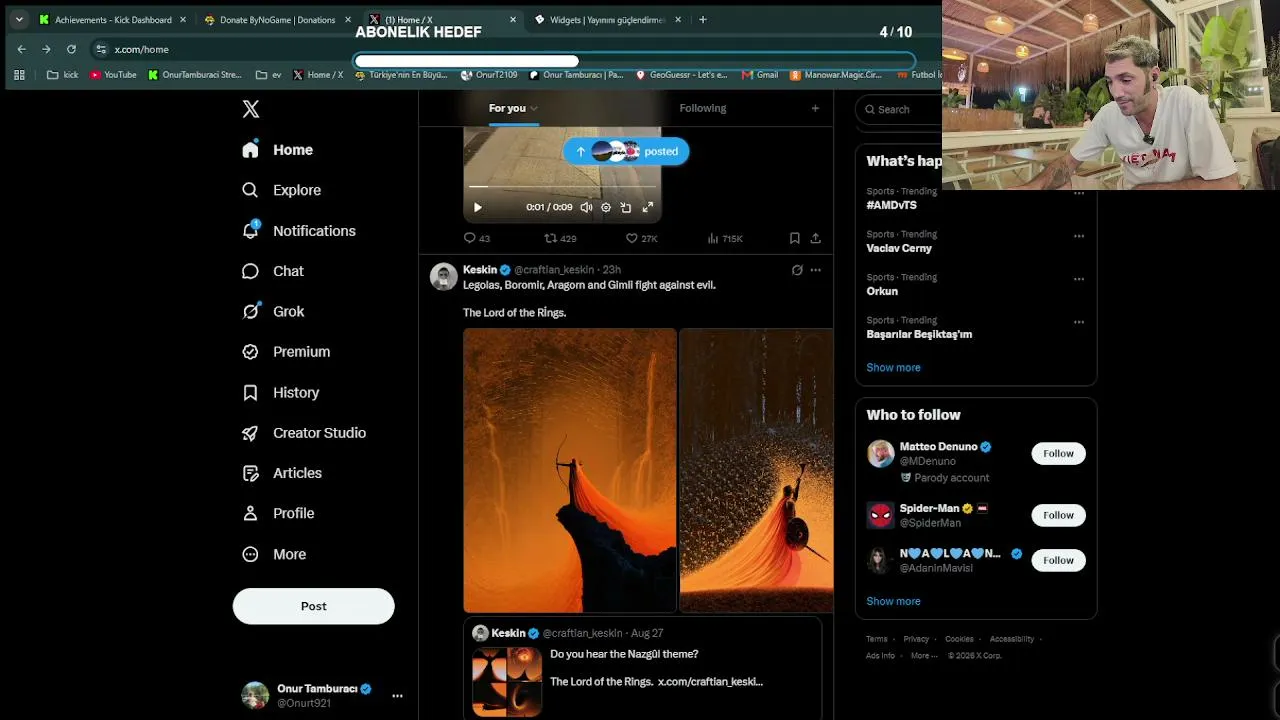The width and height of the screenshot is (1280, 720).
Task: Click the new posts 'posted' pill
Action: [x=626, y=151]
